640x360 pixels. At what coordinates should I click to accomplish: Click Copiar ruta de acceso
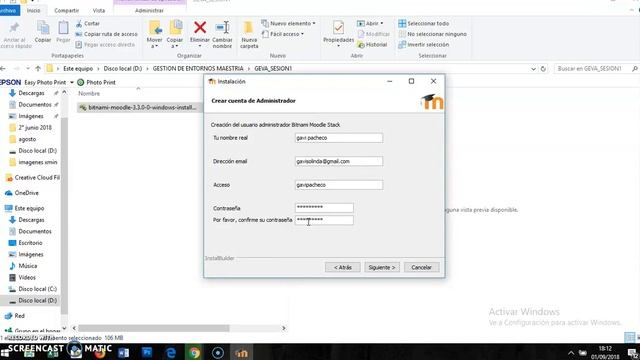click(107, 34)
